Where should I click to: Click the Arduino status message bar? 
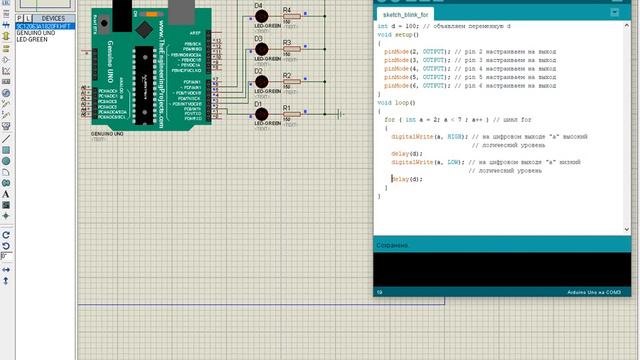point(502,245)
